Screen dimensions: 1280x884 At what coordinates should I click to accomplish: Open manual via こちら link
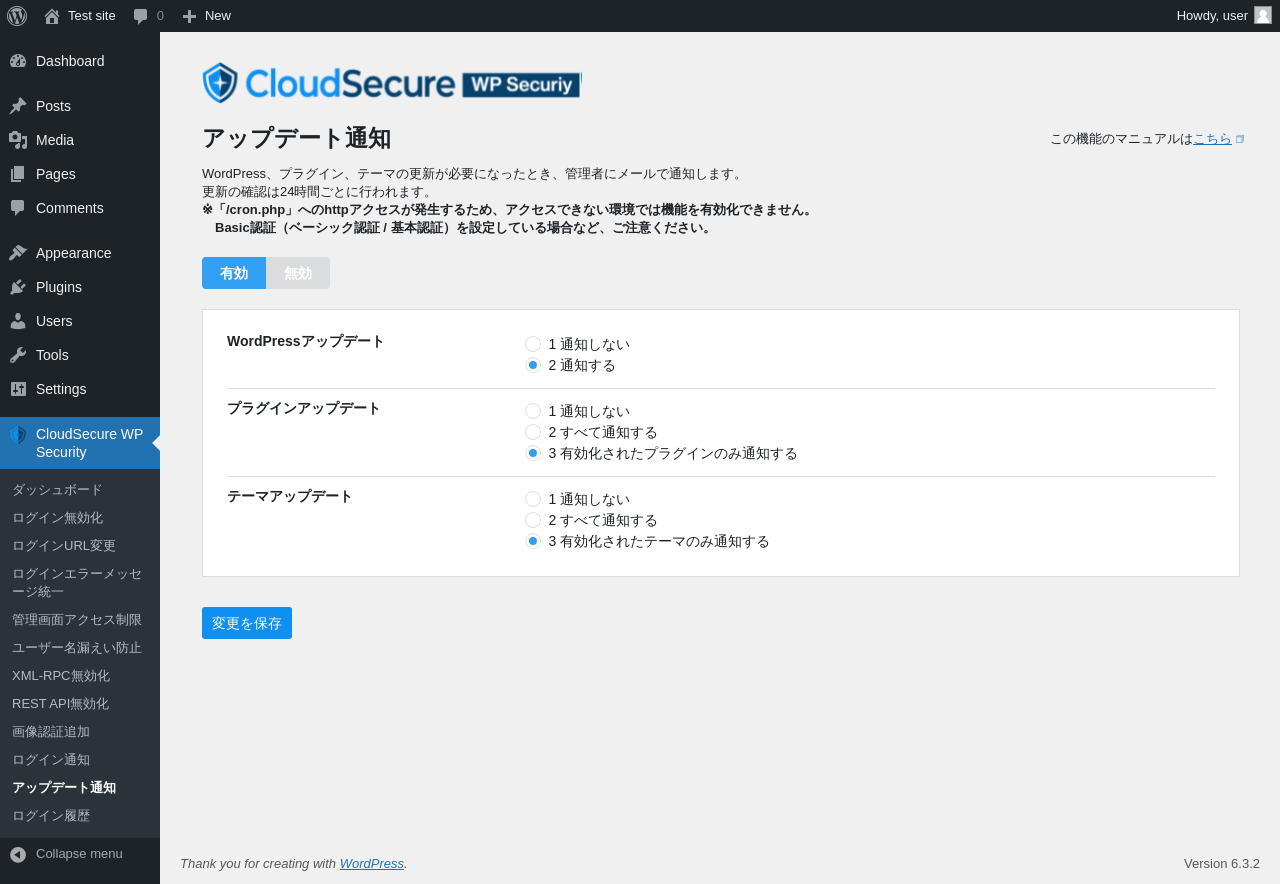[x=1212, y=139]
